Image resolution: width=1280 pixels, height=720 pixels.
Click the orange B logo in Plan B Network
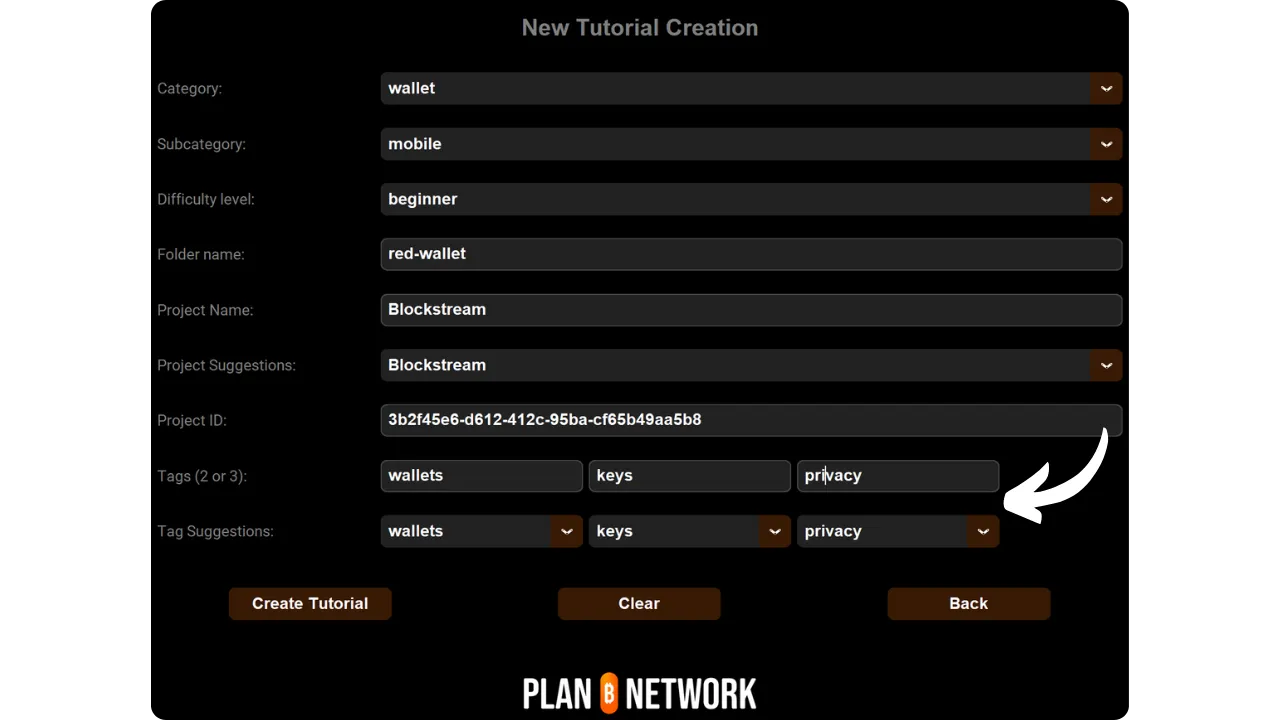610,691
